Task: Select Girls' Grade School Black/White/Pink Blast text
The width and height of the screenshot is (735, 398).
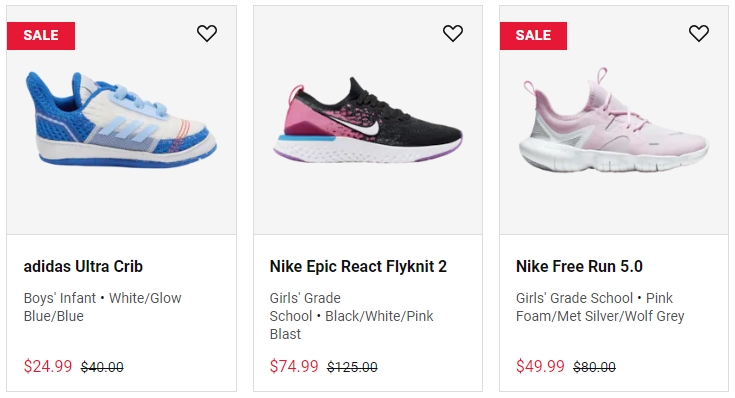Action: click(x=352, y=316)
